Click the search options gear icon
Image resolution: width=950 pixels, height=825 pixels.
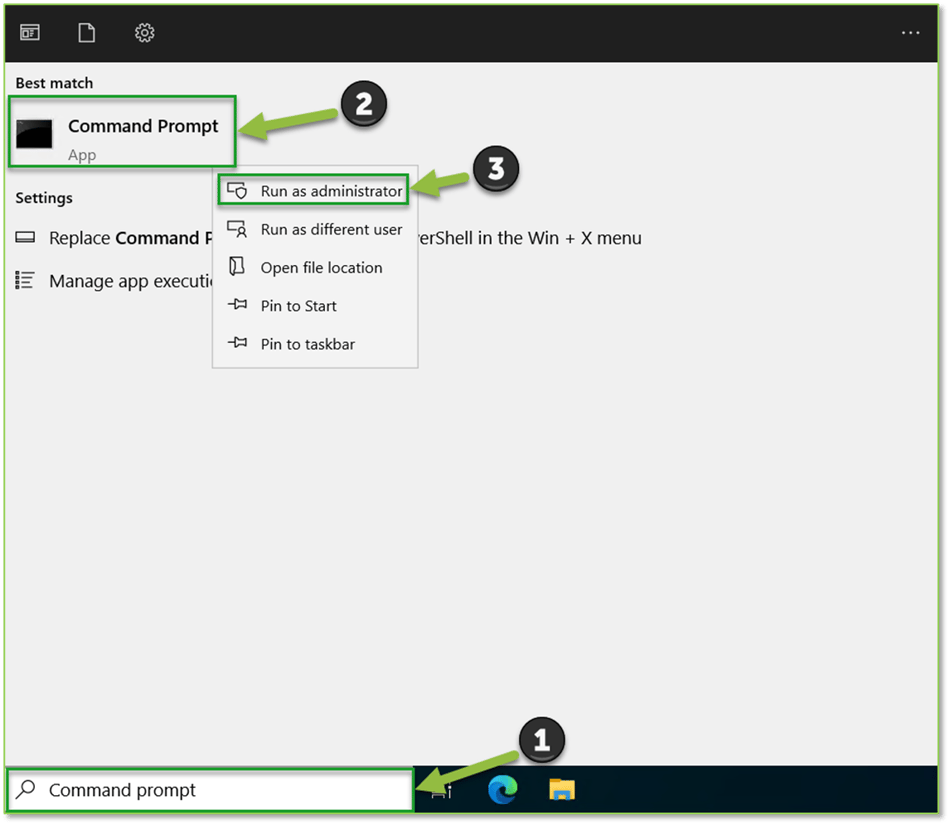(144, 32)
